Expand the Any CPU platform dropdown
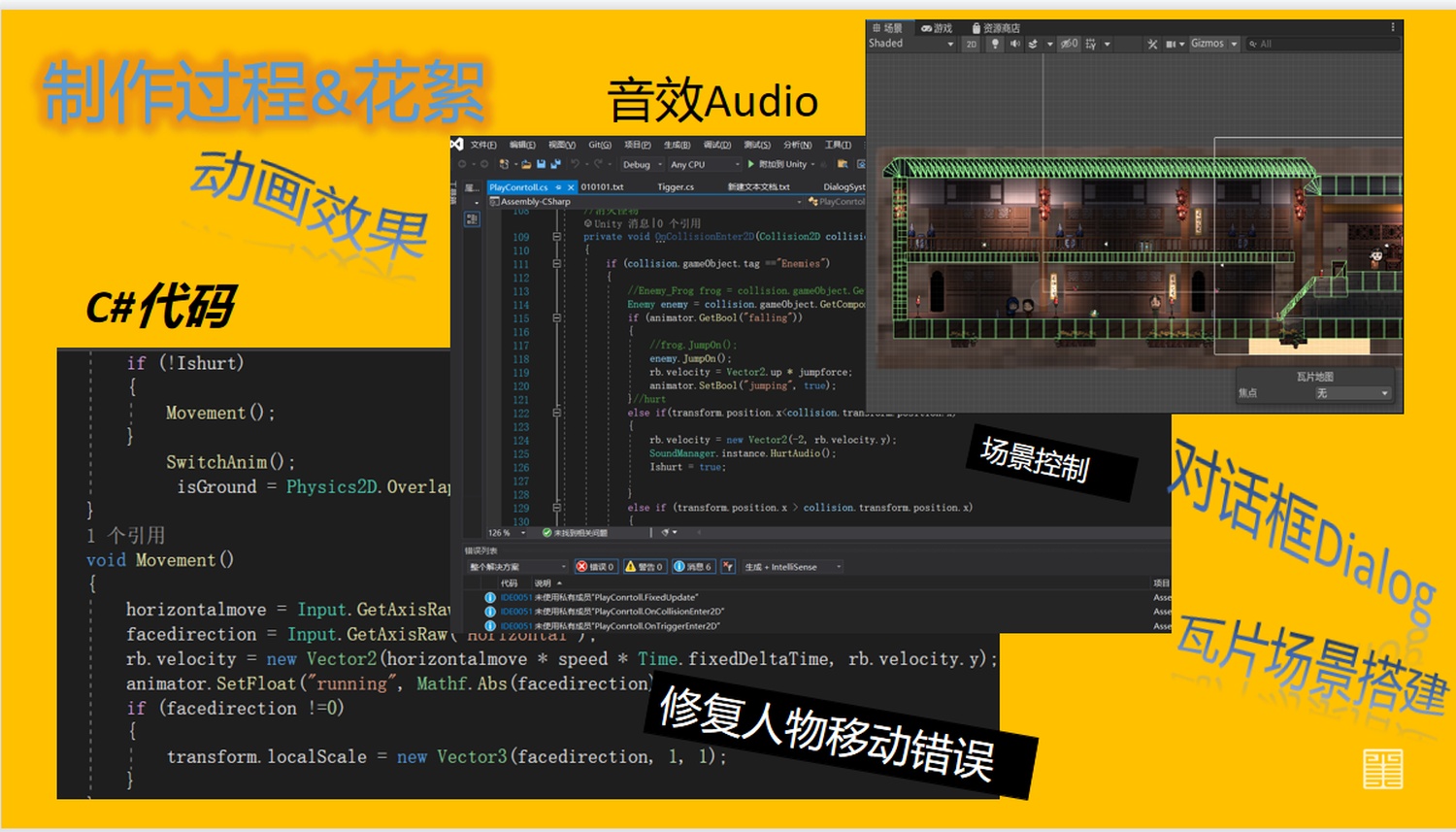The width and height of the screenshot is (1456, 832). click(705, 164)
